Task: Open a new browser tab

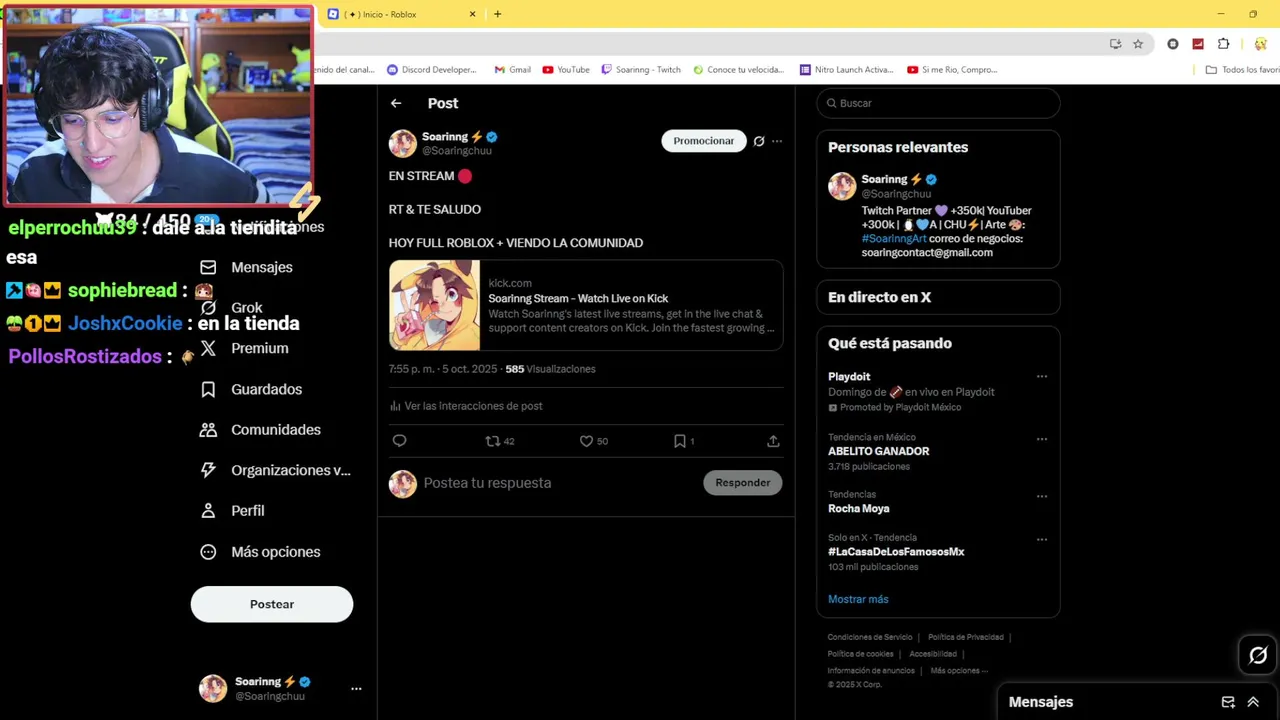Action: pyautogui.click(x=497, y=14)
